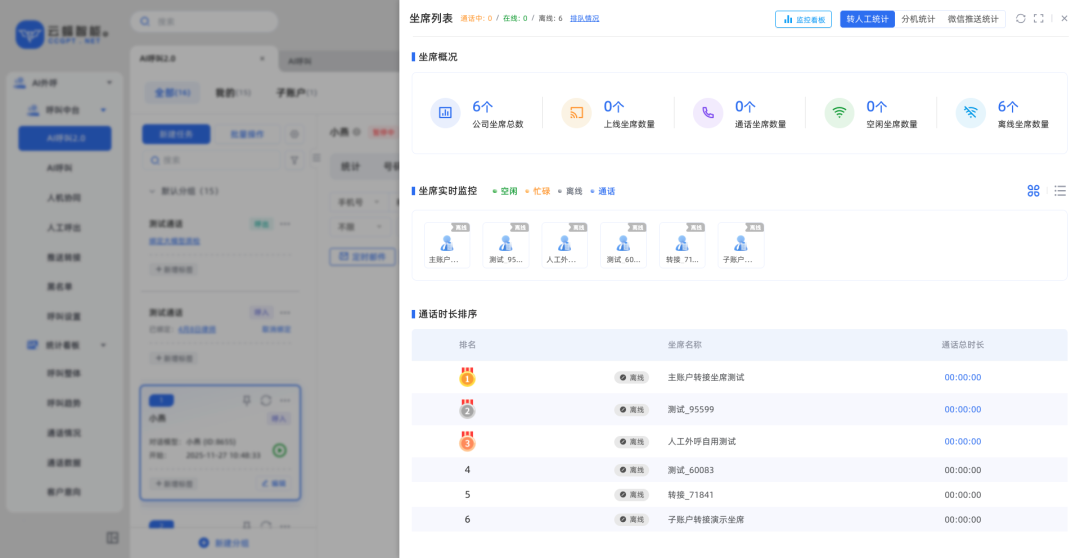Switch seat monitor to list view
Screen dimensions: 1080x558
point(1060,191)
